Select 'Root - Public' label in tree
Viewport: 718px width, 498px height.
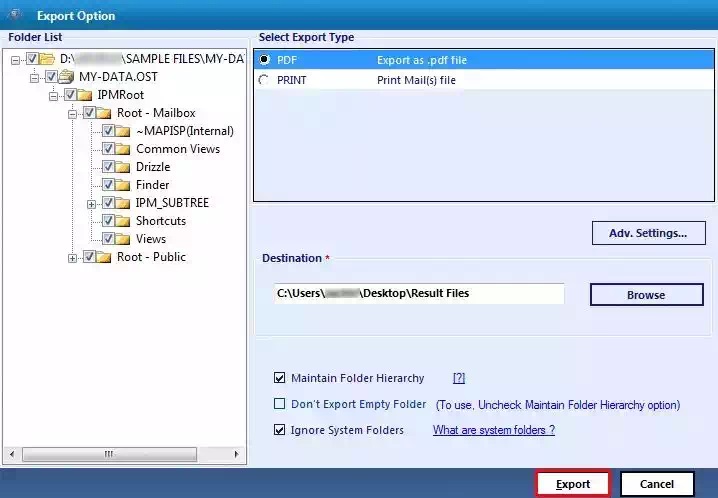pos(151,257)
